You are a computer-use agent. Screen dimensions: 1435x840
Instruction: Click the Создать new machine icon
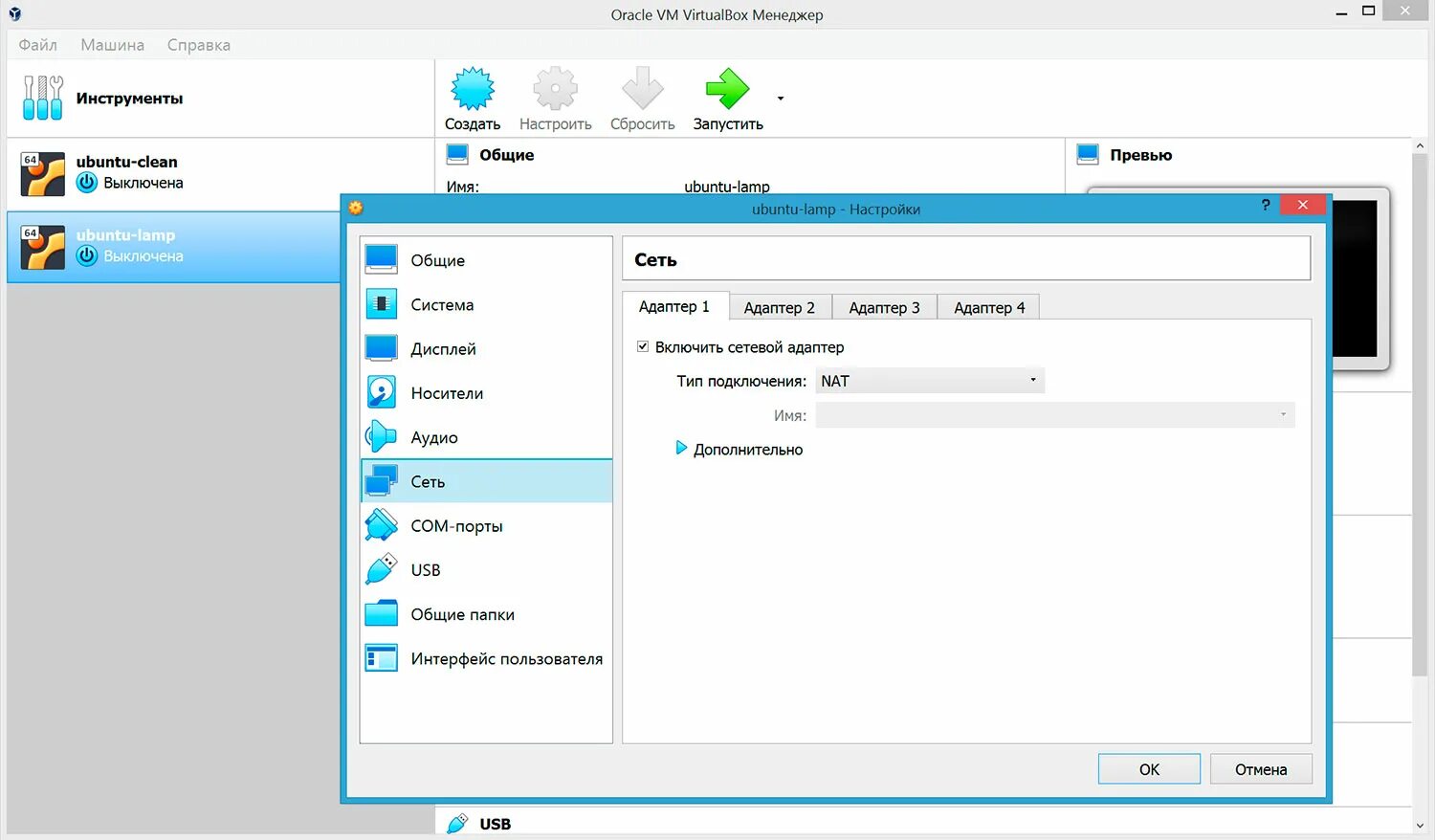click(x=473, y=89)
